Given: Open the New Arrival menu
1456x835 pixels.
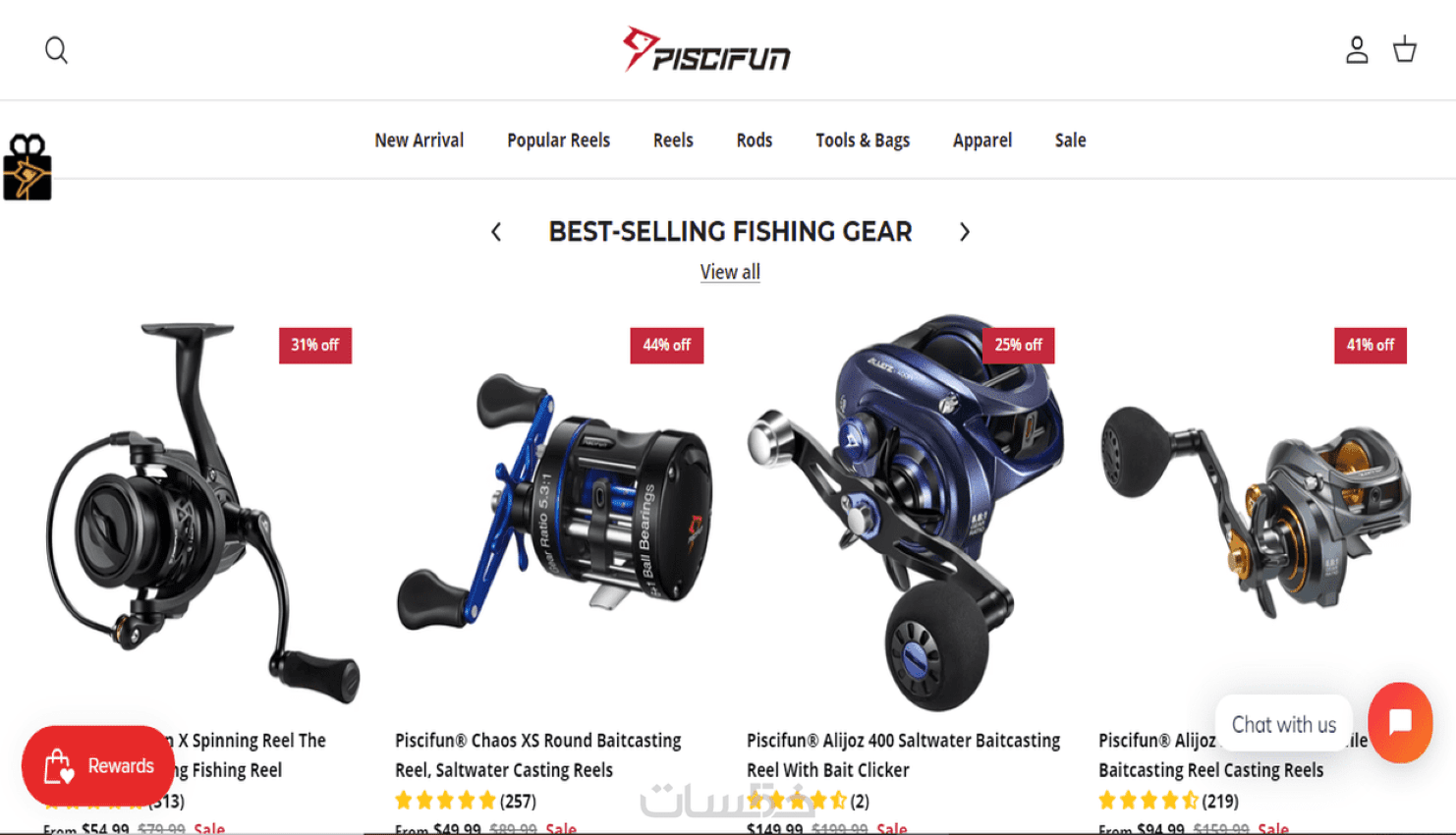Looking at the screenshot, I should [419, 140].
